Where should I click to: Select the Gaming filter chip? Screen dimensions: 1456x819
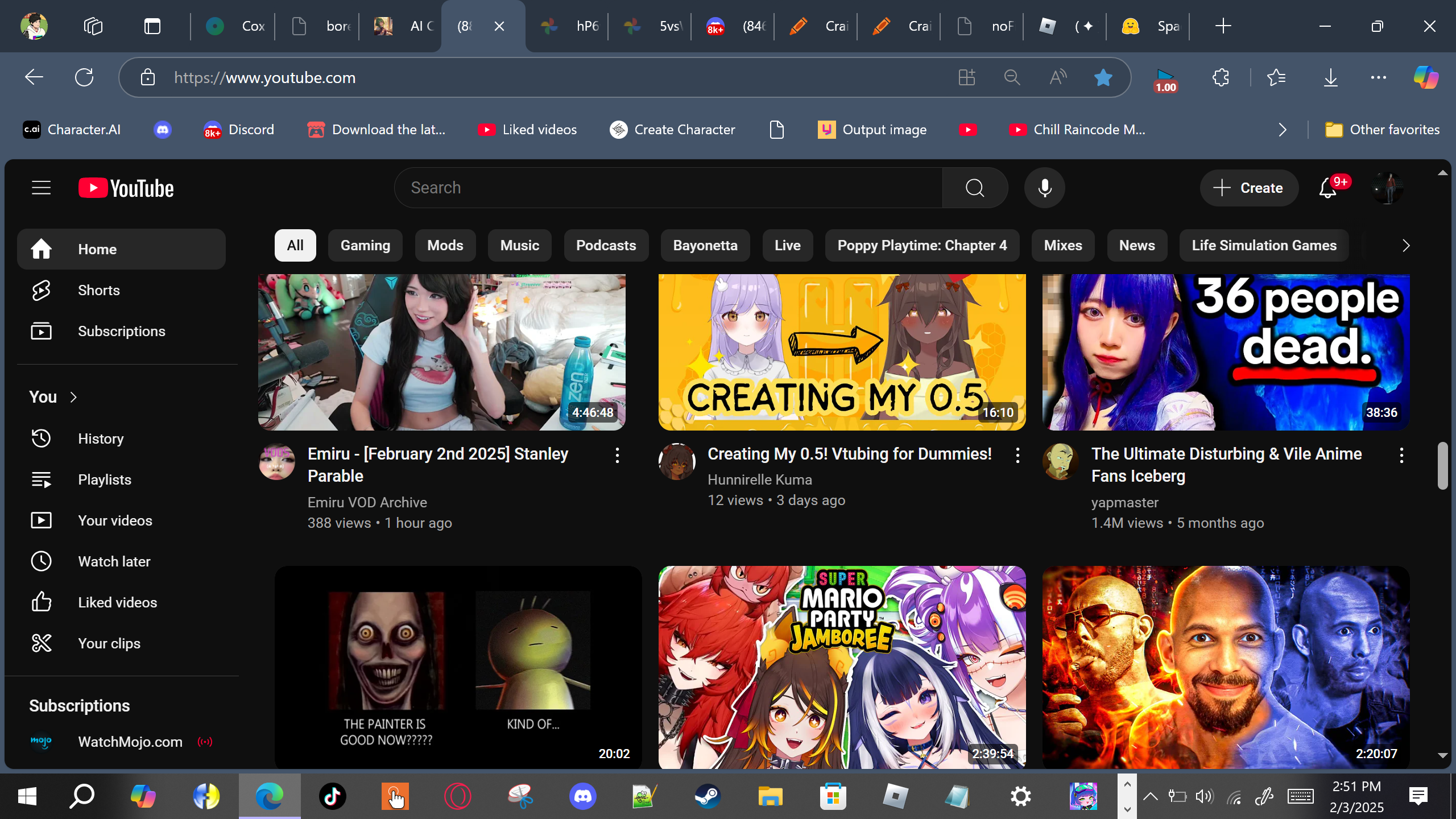click(365, 246)
